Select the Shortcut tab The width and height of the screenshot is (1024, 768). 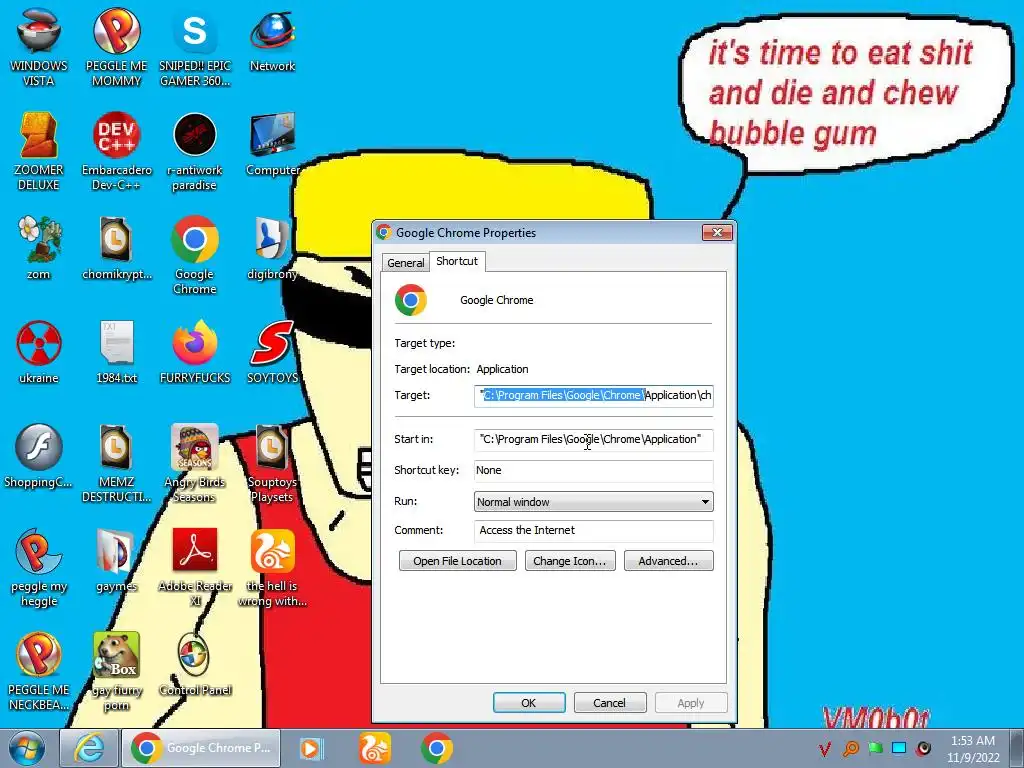click(x=457, y=261)
